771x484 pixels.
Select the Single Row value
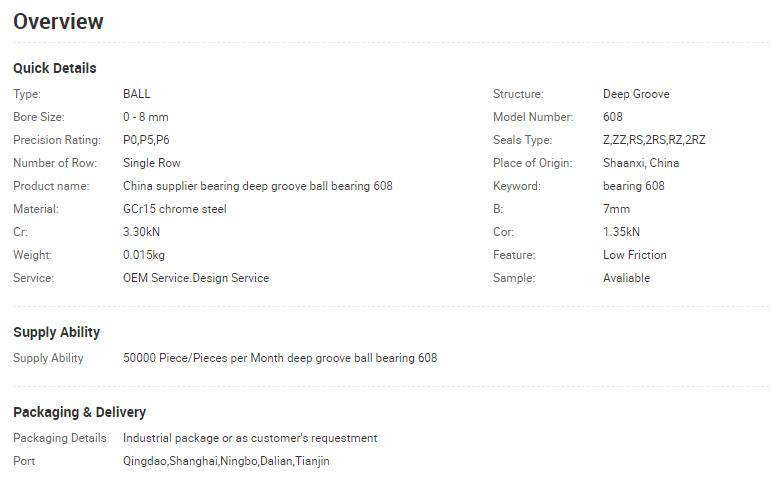tap(152, 163)
